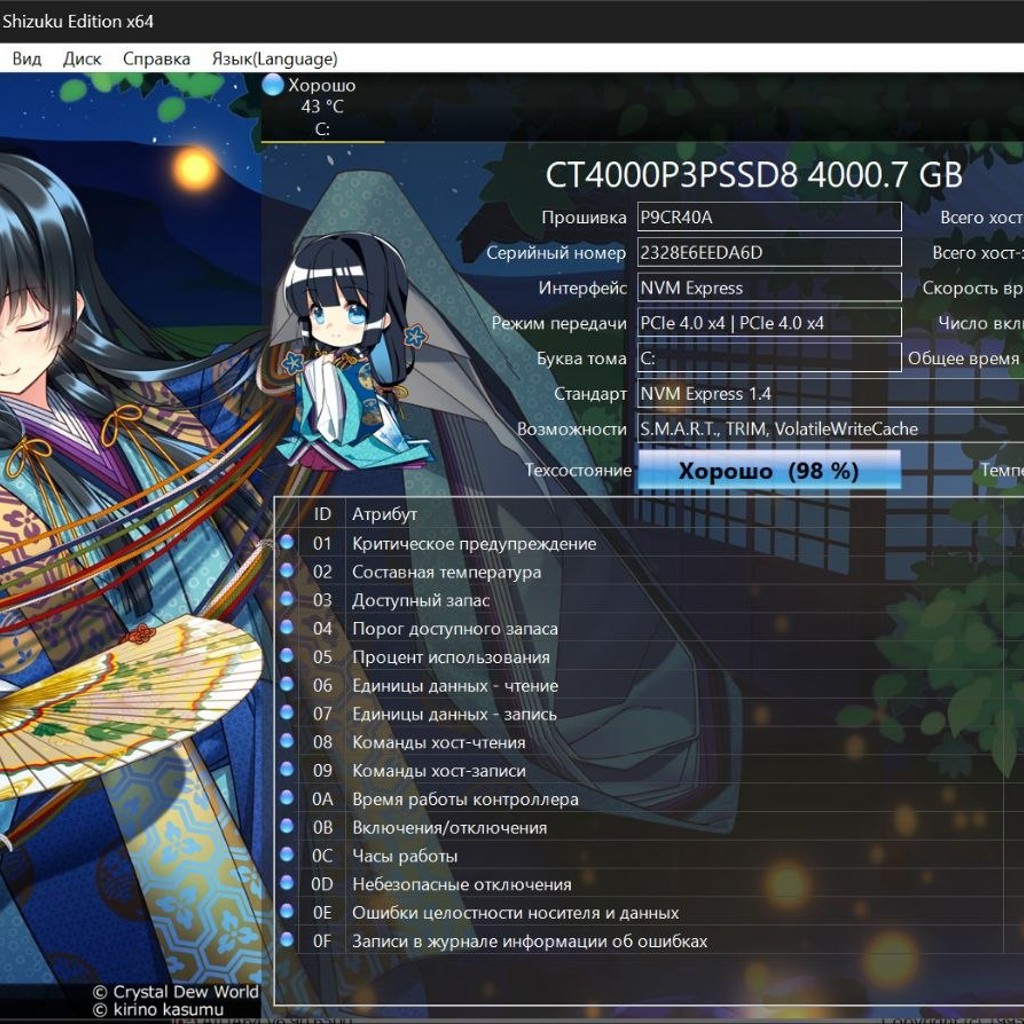Click the Возможности field S.M.A.R.T., TRIM
The image size is (1024, 1024).
[831, 428]
